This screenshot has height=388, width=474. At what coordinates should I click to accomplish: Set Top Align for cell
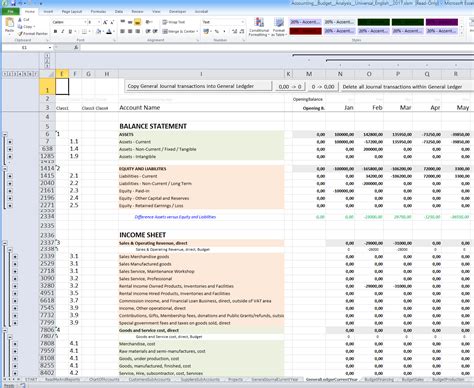(123, 22)
